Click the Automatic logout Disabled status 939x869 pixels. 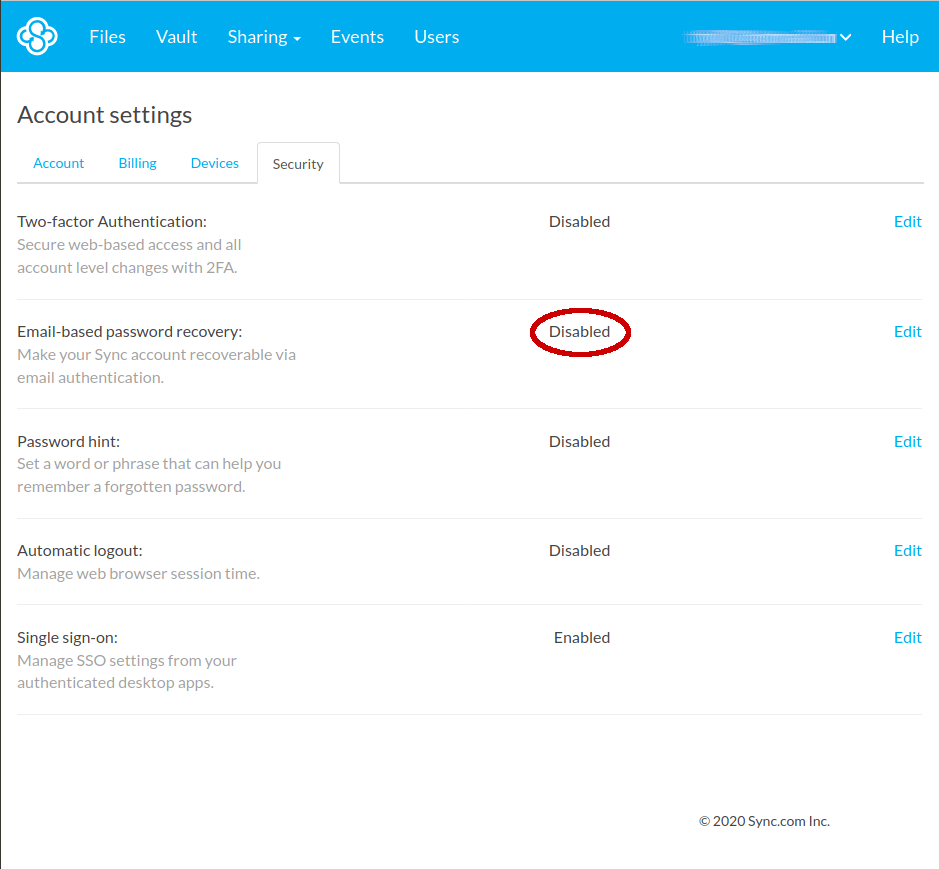[x=580, y=550]
